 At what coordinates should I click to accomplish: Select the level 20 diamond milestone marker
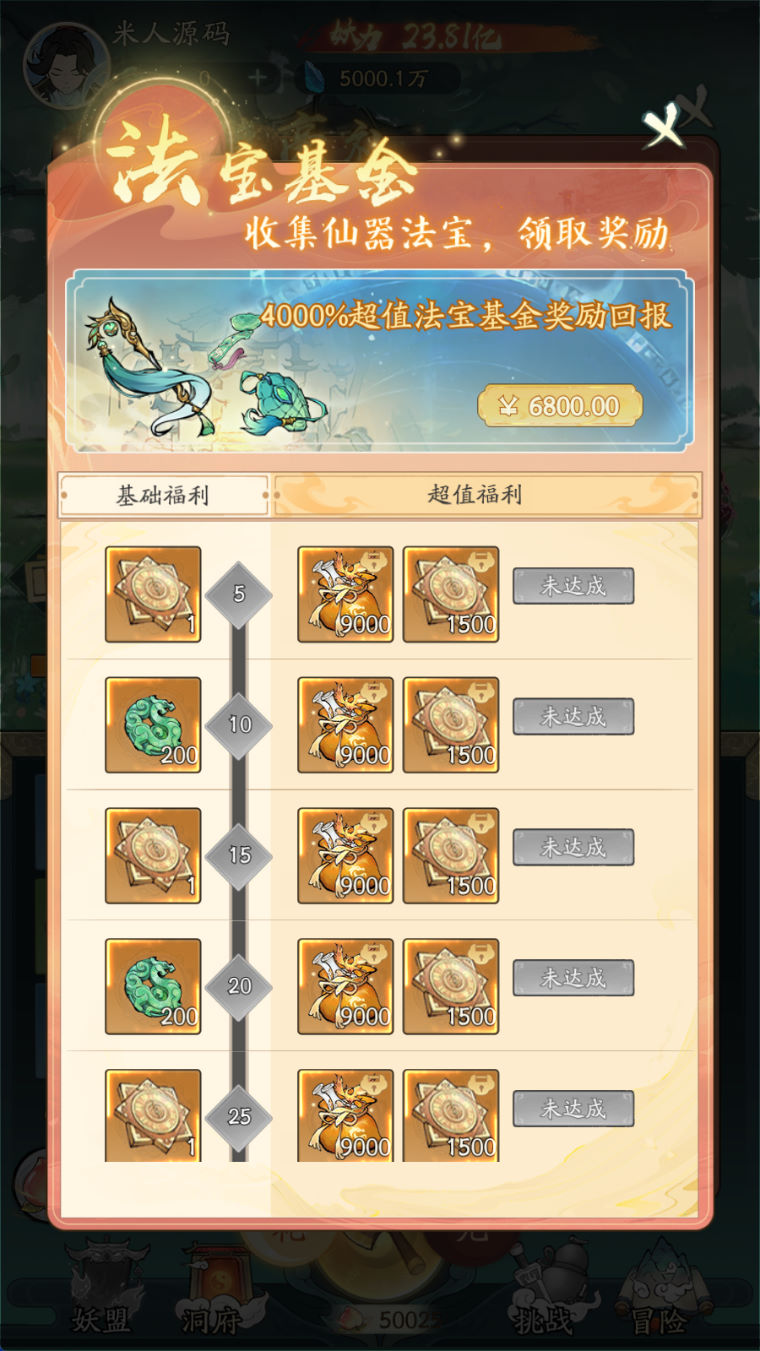(x=239, y=985)
